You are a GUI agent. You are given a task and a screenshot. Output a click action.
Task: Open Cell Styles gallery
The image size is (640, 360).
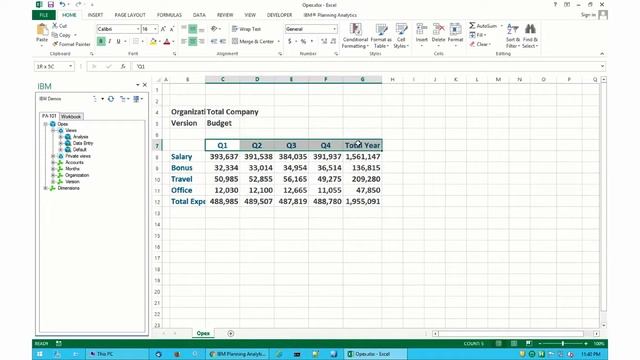[401, 36]
